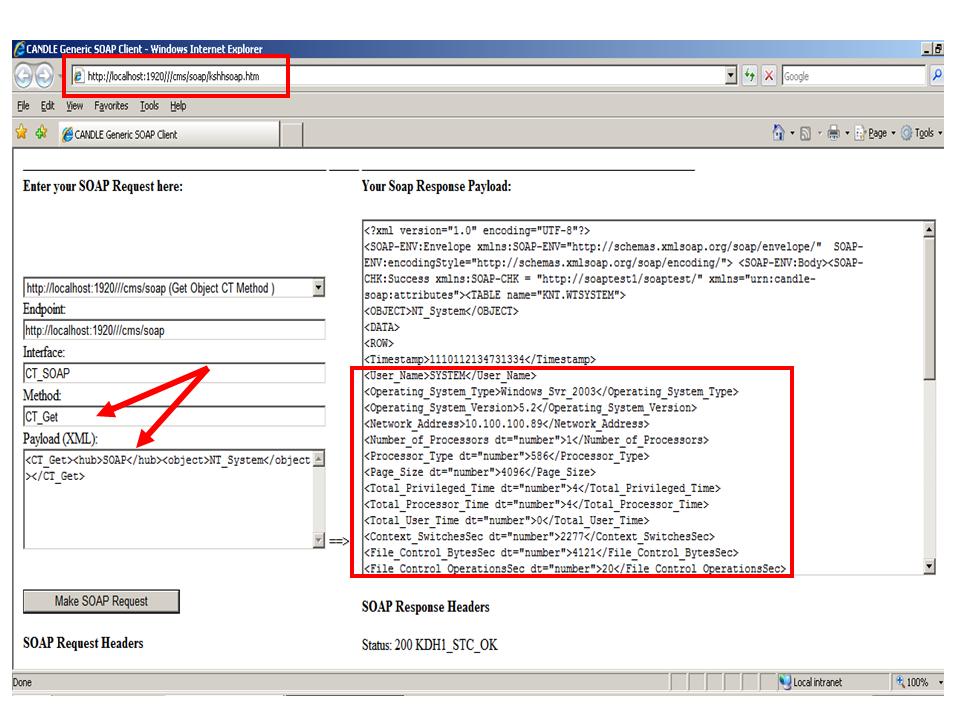The image size is (960, 720).
Task: Select the CANDLE Generic SOAP Client tab
Action: coord(170,134)
